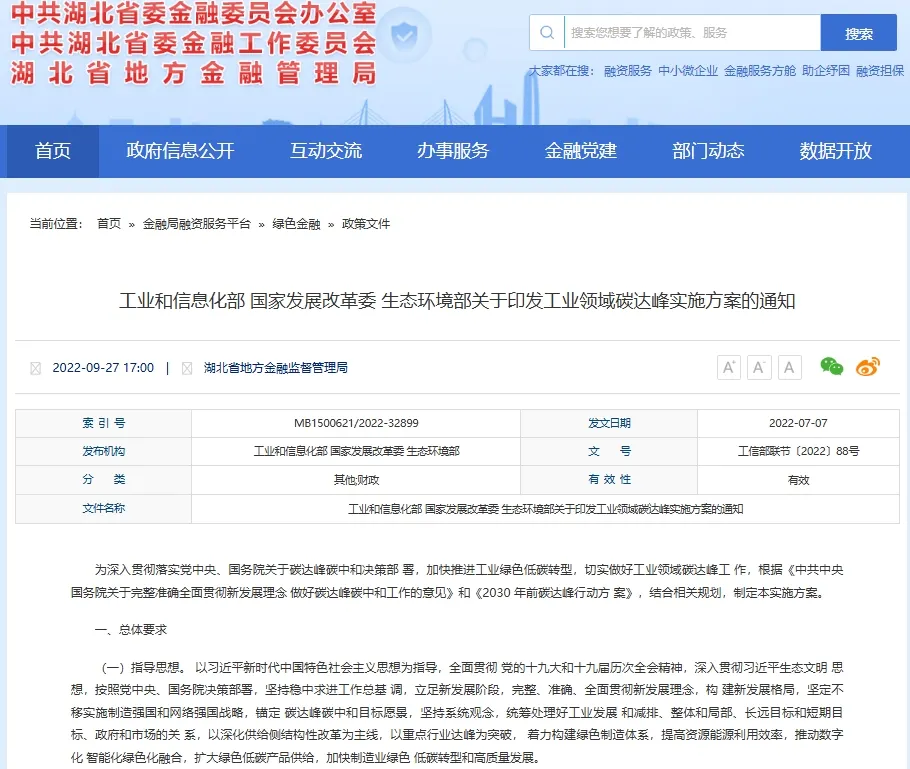Click the 文件名称 label cell
Image resolution: width=910 pixels, height=769 pixels.
tap(103, 508)
